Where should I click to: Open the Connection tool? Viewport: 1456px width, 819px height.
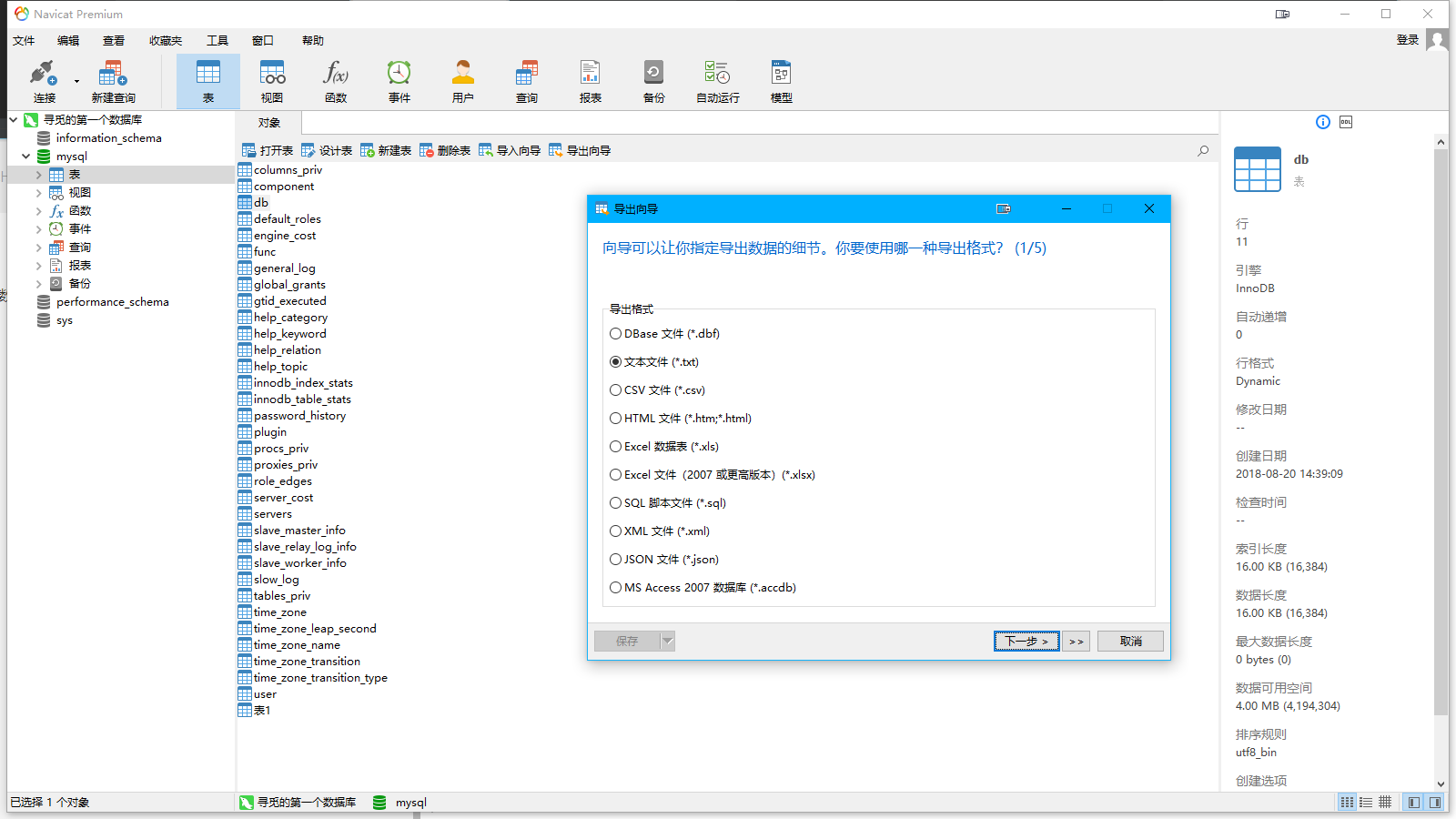click(44, 81)
